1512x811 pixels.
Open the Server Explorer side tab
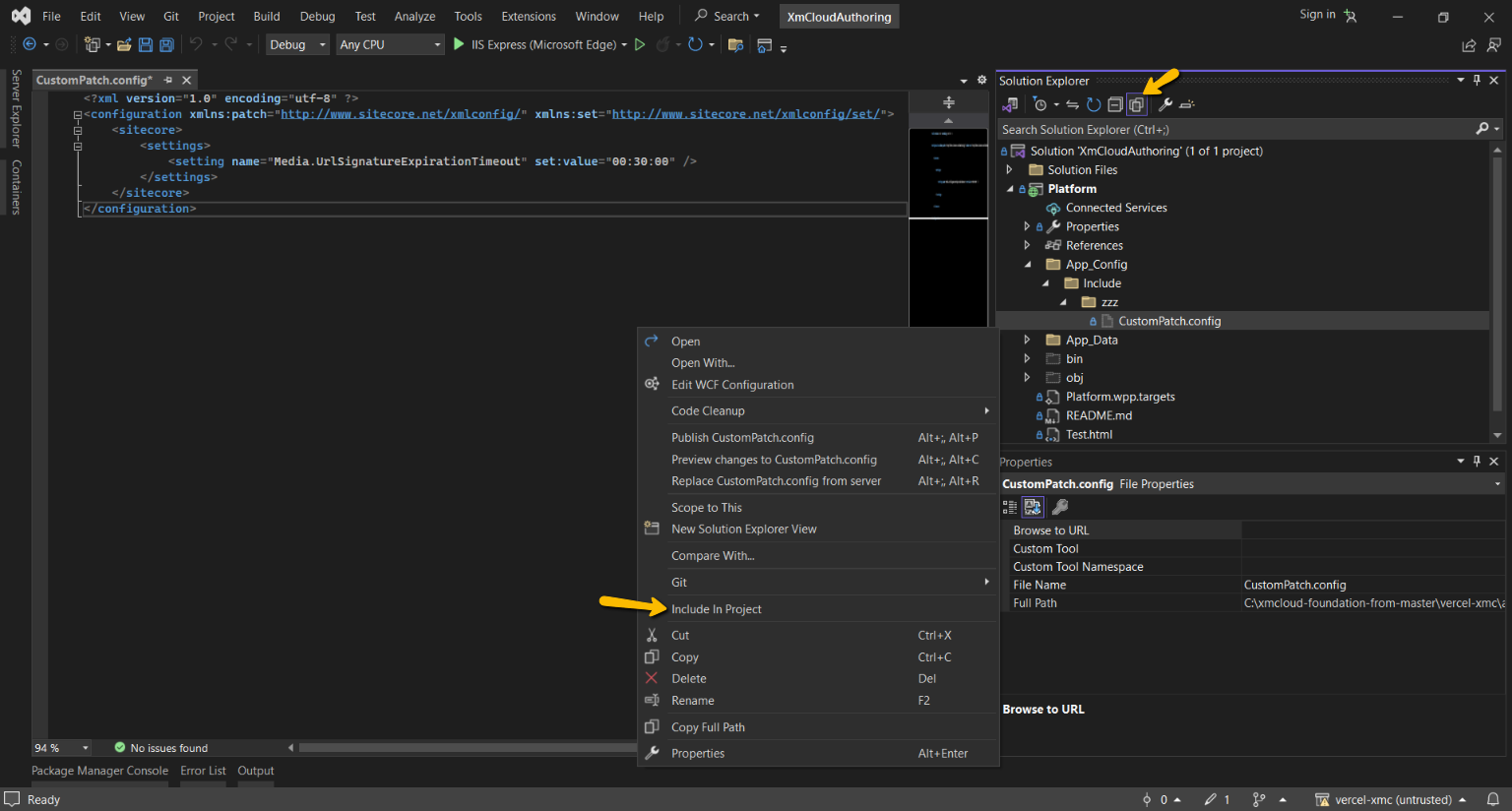16,108
